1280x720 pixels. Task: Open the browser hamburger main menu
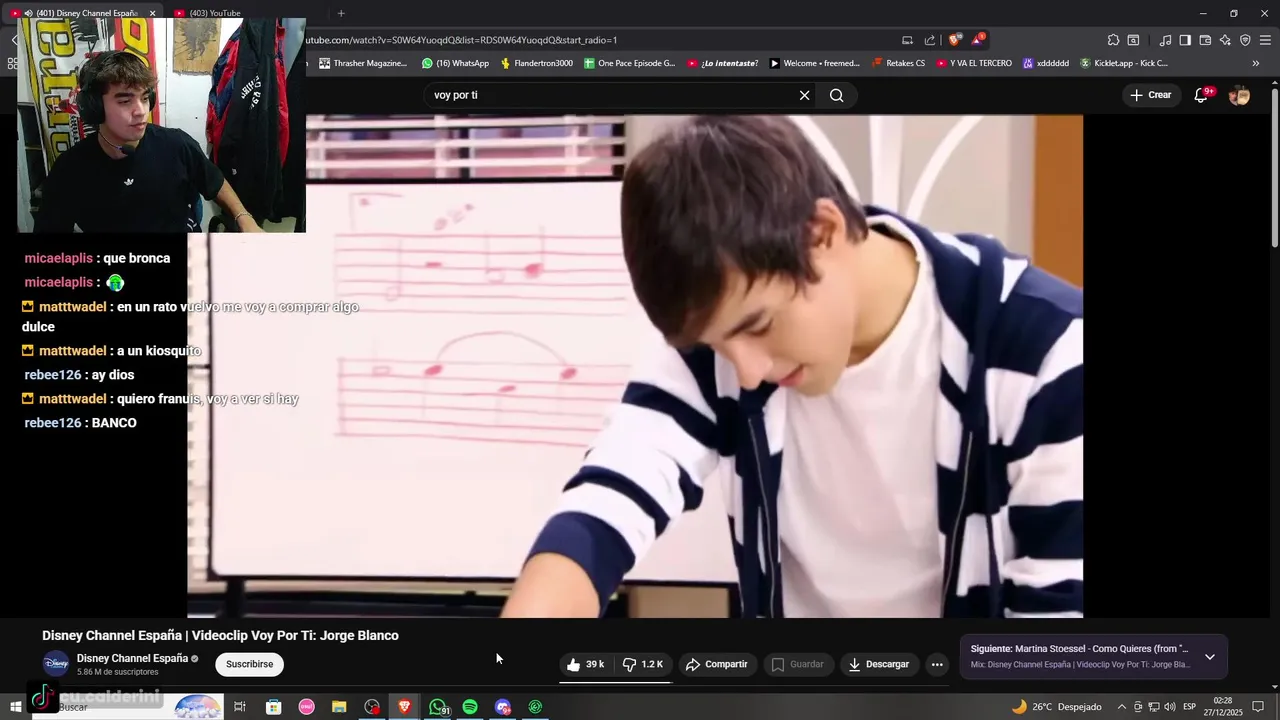tap(1265, 40)
